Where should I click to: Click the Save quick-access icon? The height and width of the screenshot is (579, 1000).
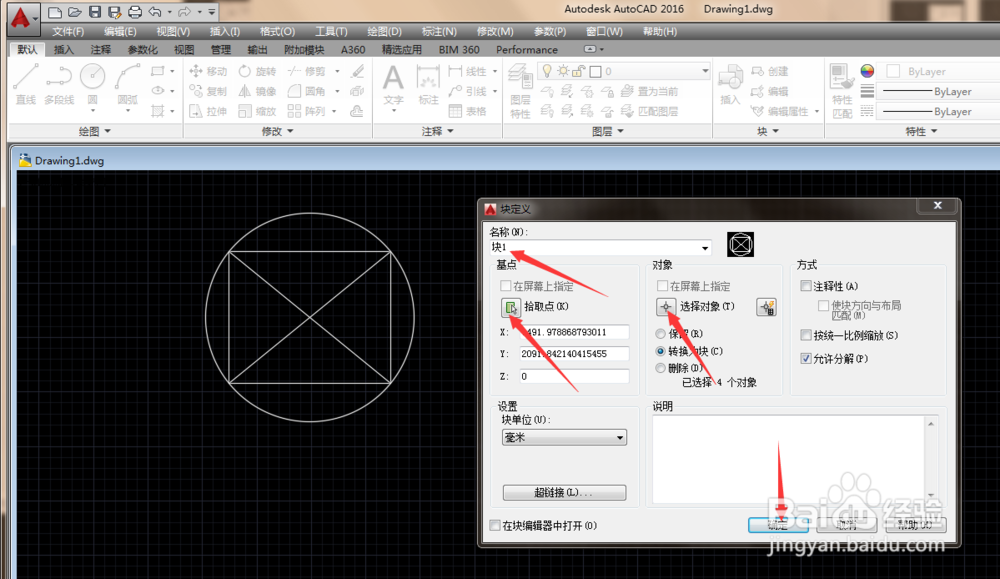coord(94,11)
